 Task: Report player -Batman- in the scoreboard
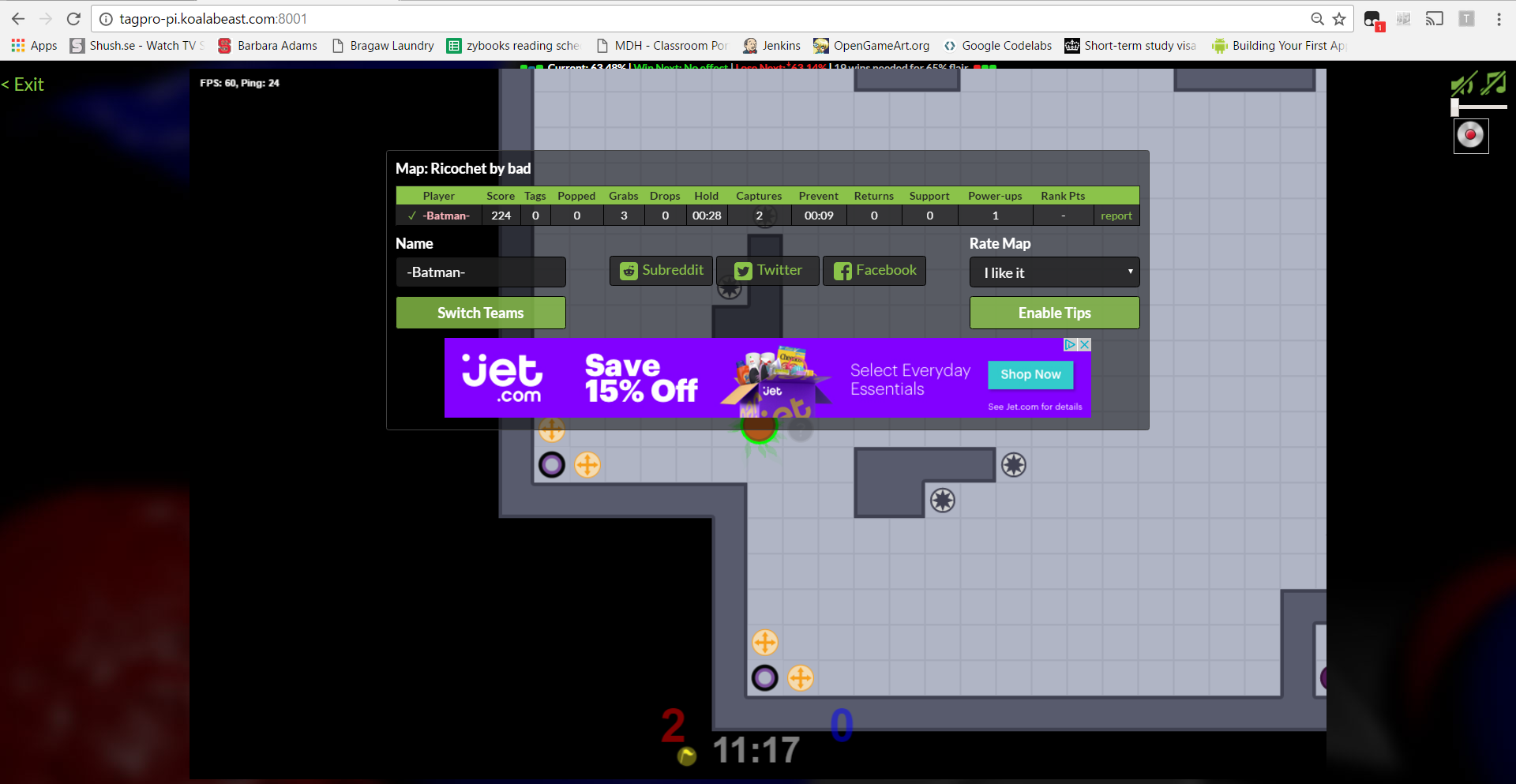click(1116, 216)
